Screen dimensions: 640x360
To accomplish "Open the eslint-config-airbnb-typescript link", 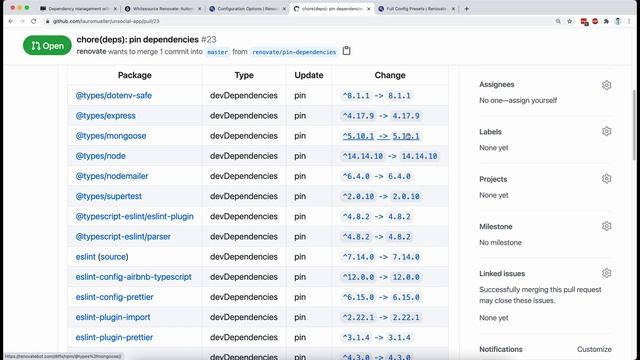I will [x=133, y=277].
